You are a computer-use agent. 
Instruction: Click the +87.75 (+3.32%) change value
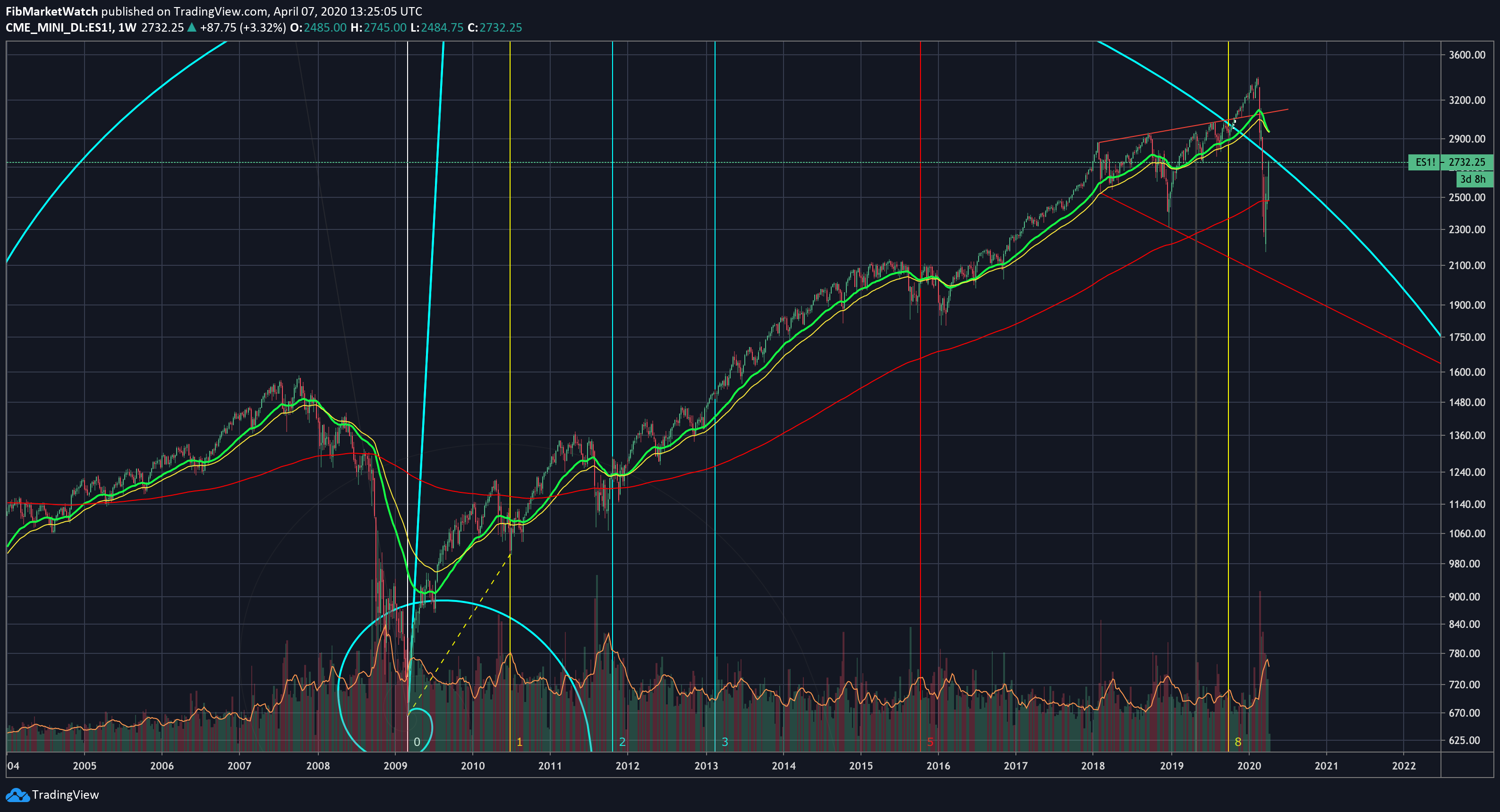243,27
